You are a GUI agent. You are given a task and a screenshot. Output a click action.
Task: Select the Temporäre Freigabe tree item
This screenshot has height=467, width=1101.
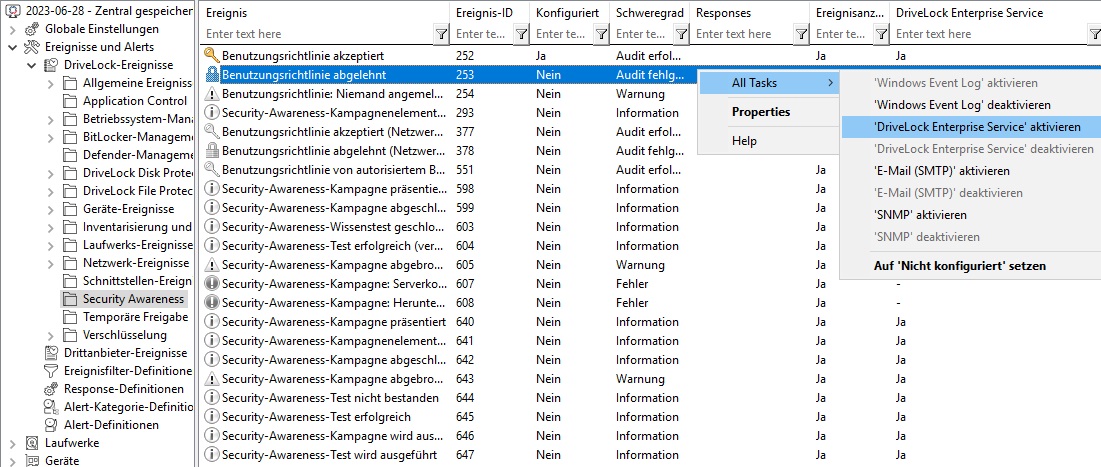(x=135, y=317)
